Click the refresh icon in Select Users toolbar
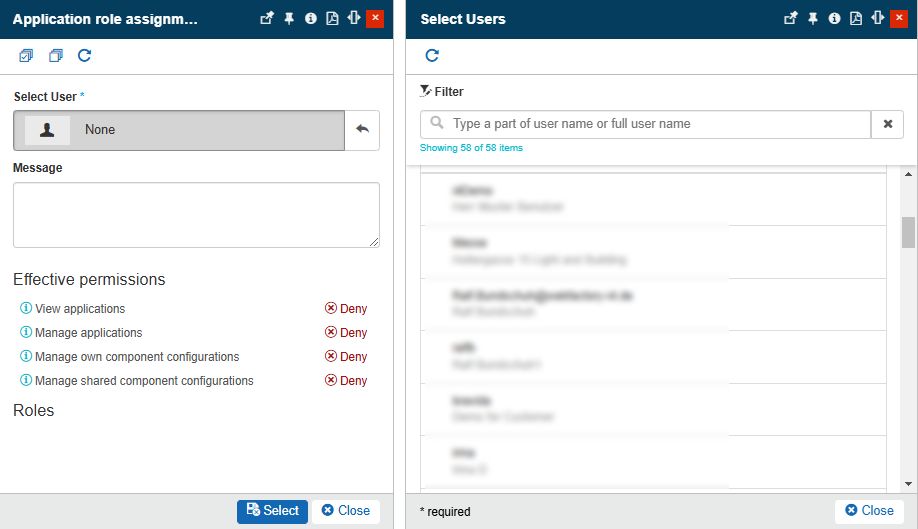The image size is (918, 529). coord(432,56)
